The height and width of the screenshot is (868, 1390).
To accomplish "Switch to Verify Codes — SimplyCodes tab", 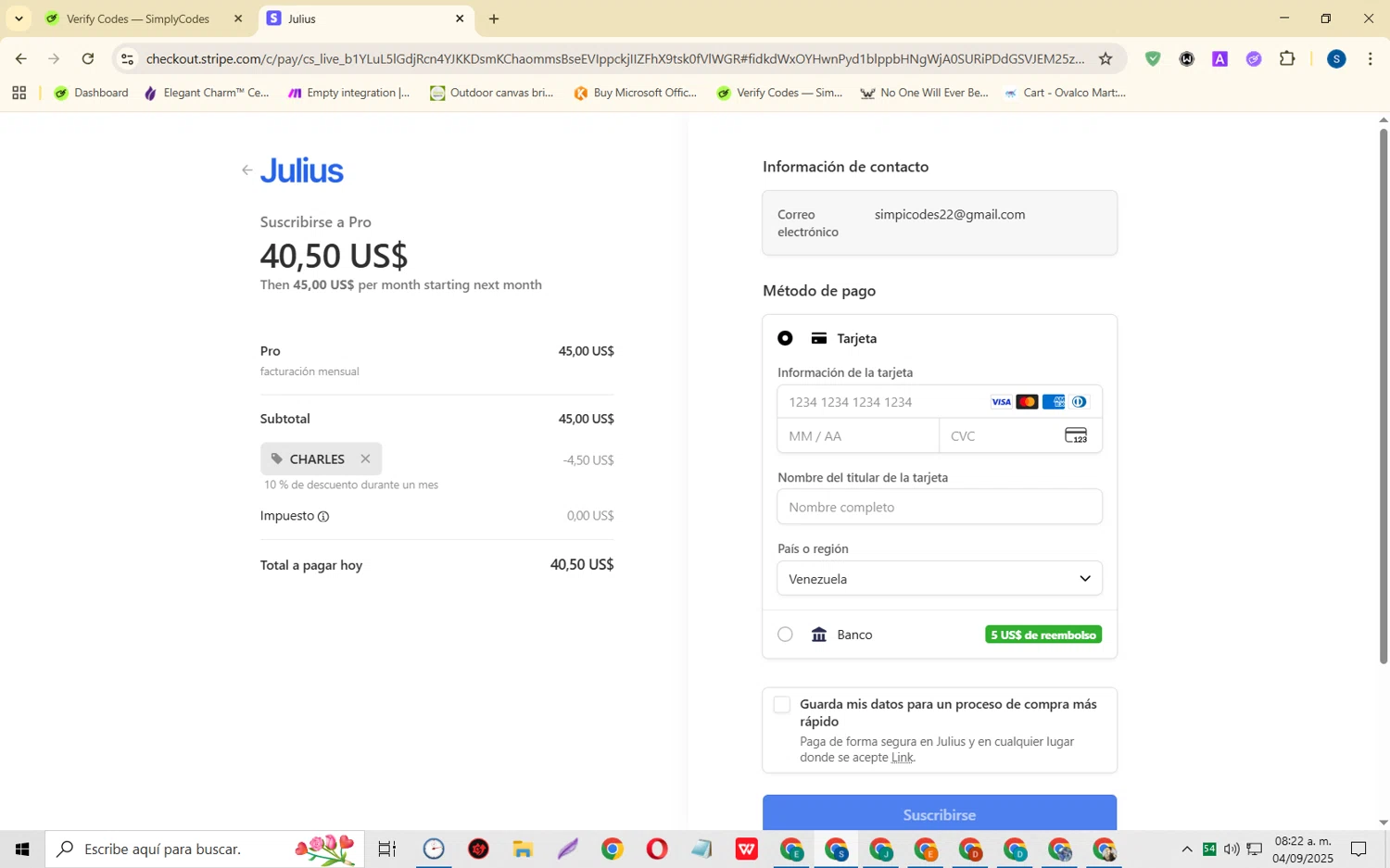I will pyautogui.click(x=137, y=19).
